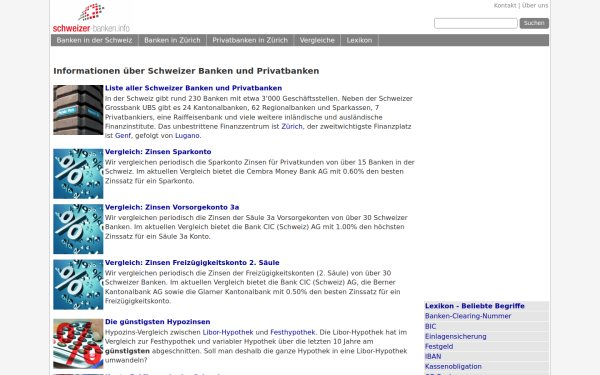Open Banken in der Schweiz menu

[x=94, y=40]
